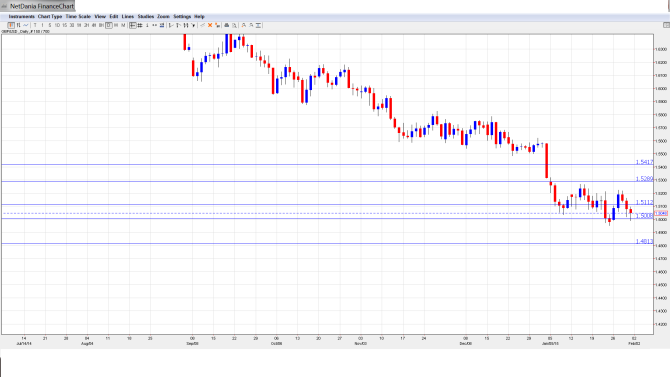Screen dimensions: 670x377
Task: Click the second 'A' text-size icon
Action: 251,25
